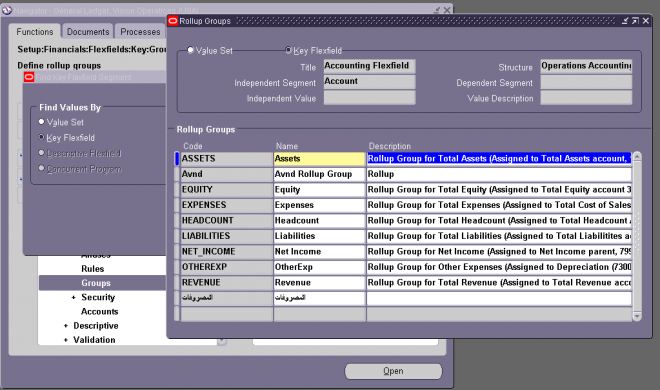Click the Structure field Operations Accounting
660x390 pixels.
coord(586,66)
